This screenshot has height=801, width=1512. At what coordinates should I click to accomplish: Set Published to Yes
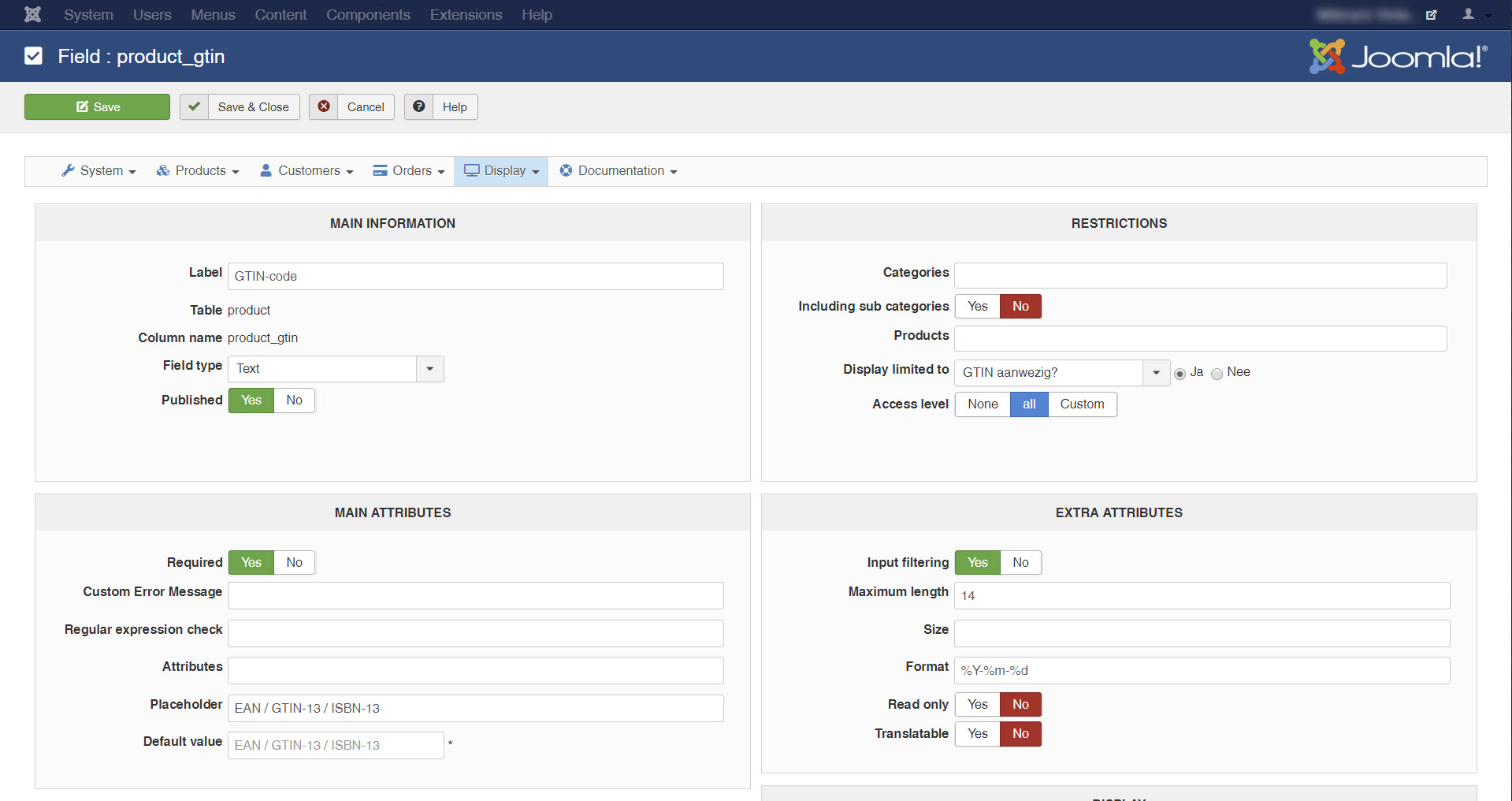pos(251,400)
